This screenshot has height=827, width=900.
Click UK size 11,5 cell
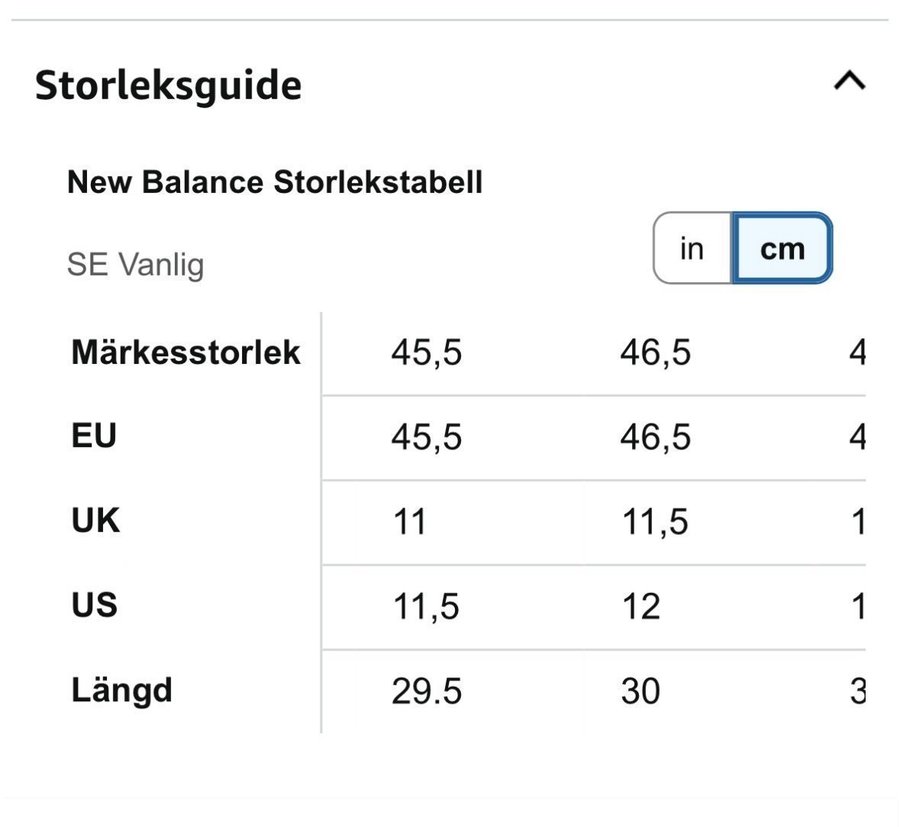tap(655, 522)
